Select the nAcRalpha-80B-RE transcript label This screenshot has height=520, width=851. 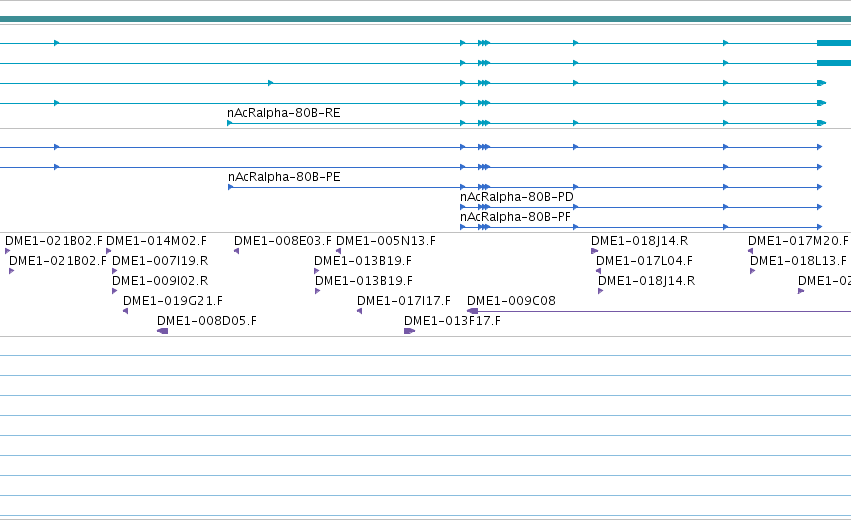coord(284,113)
